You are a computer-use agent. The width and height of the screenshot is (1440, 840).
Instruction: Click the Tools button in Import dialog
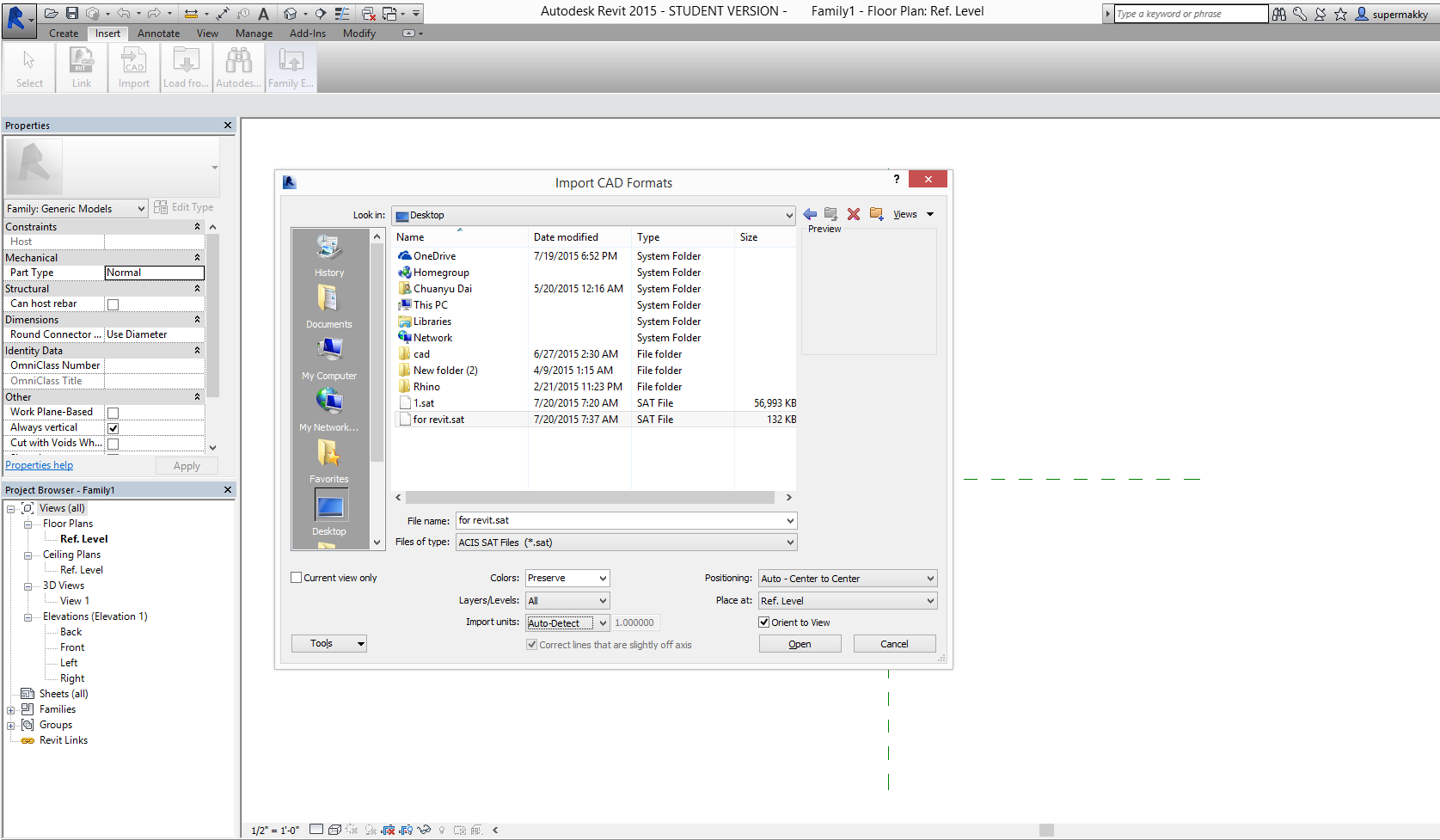(329, 643)
